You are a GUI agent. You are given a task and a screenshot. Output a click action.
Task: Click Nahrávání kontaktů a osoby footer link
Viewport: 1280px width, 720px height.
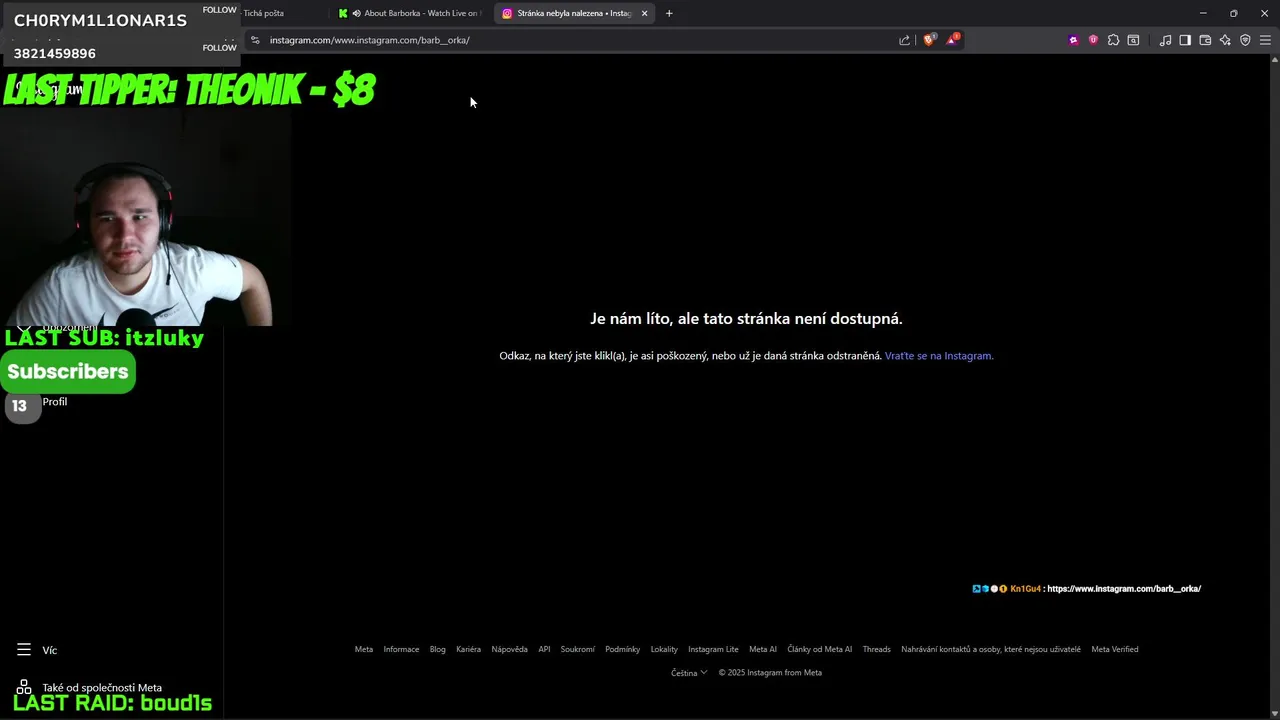pos(991,649)
